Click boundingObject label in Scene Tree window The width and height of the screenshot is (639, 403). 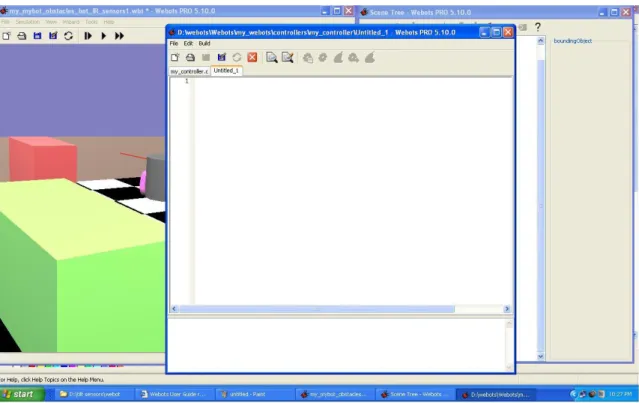pos(573,41)
